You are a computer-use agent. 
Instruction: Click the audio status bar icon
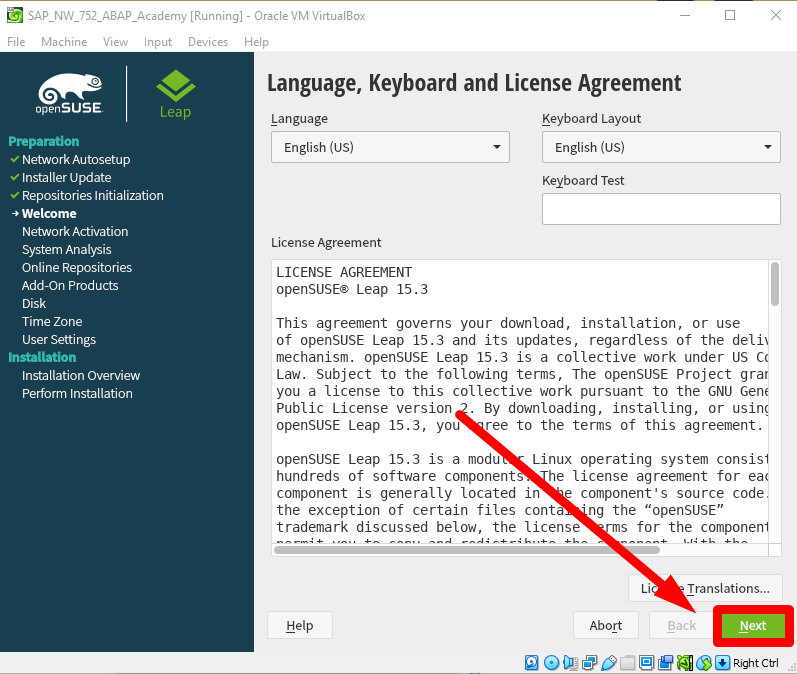[x=570, y=663]
